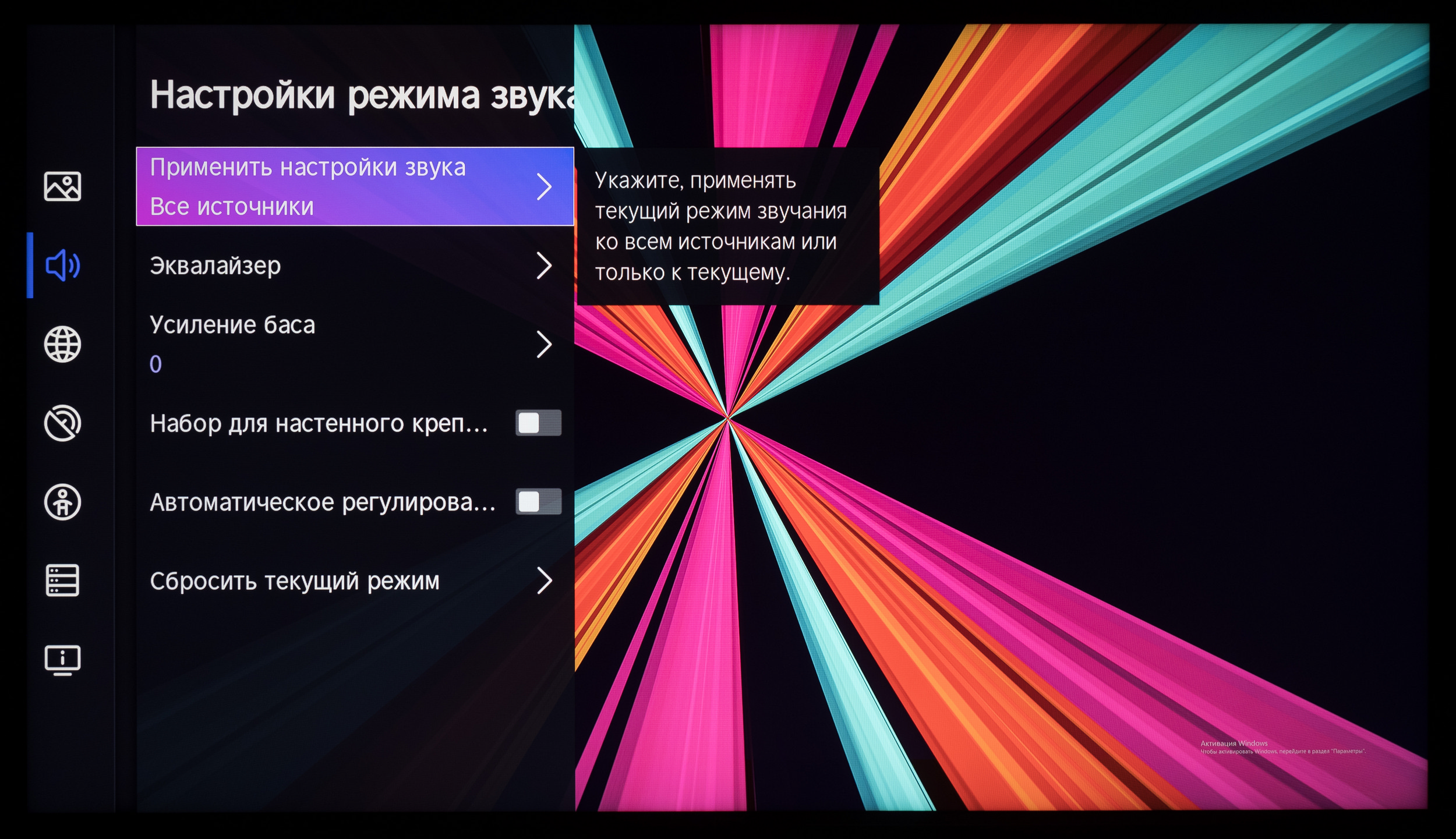
Task: Open the Network globe icon
Action: tap(62, 344)
